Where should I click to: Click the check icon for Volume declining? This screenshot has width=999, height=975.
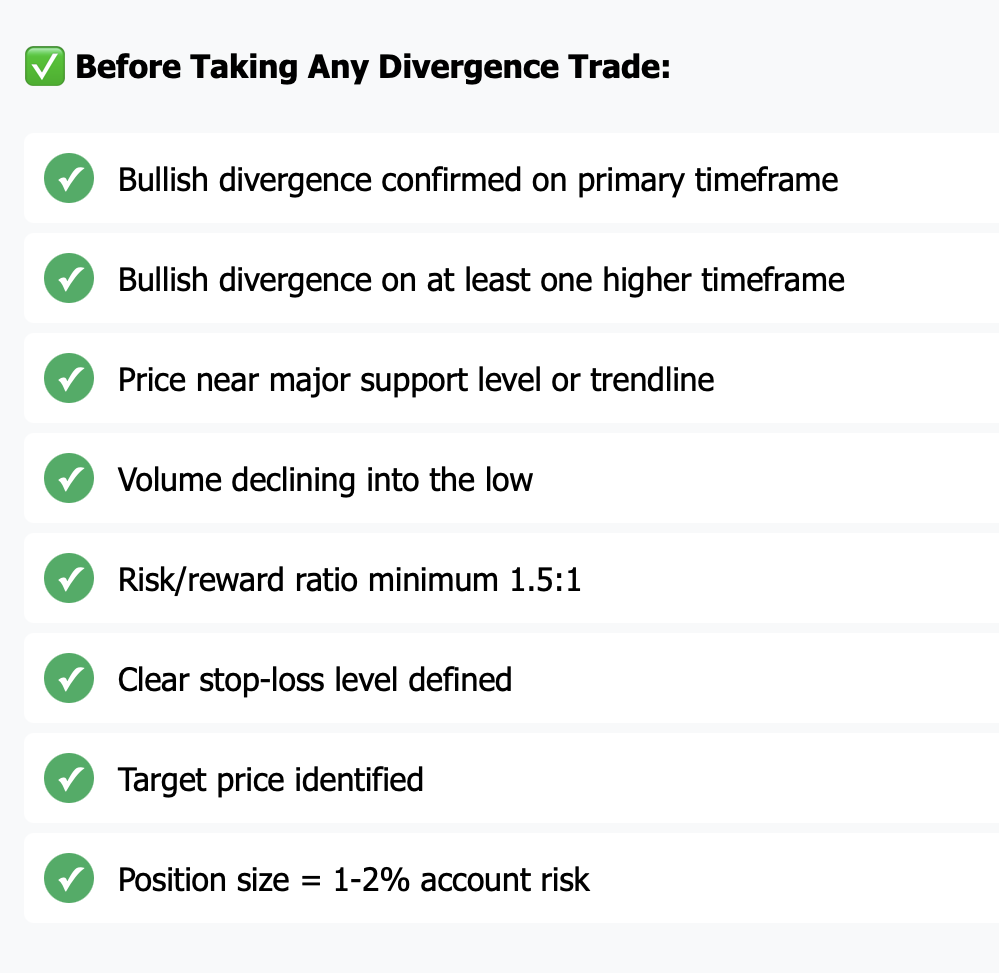tap(69, 479)
